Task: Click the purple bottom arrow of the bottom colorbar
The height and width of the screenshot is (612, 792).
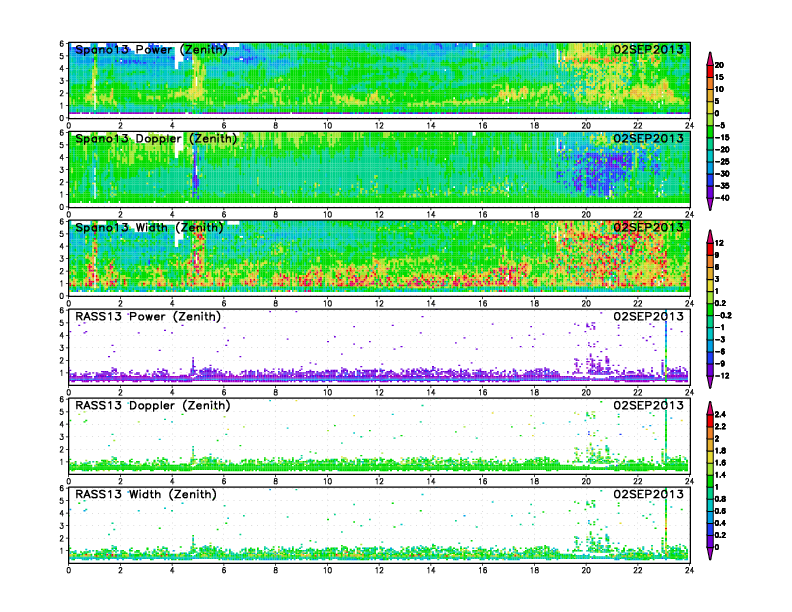Action: tap(710, 554)
